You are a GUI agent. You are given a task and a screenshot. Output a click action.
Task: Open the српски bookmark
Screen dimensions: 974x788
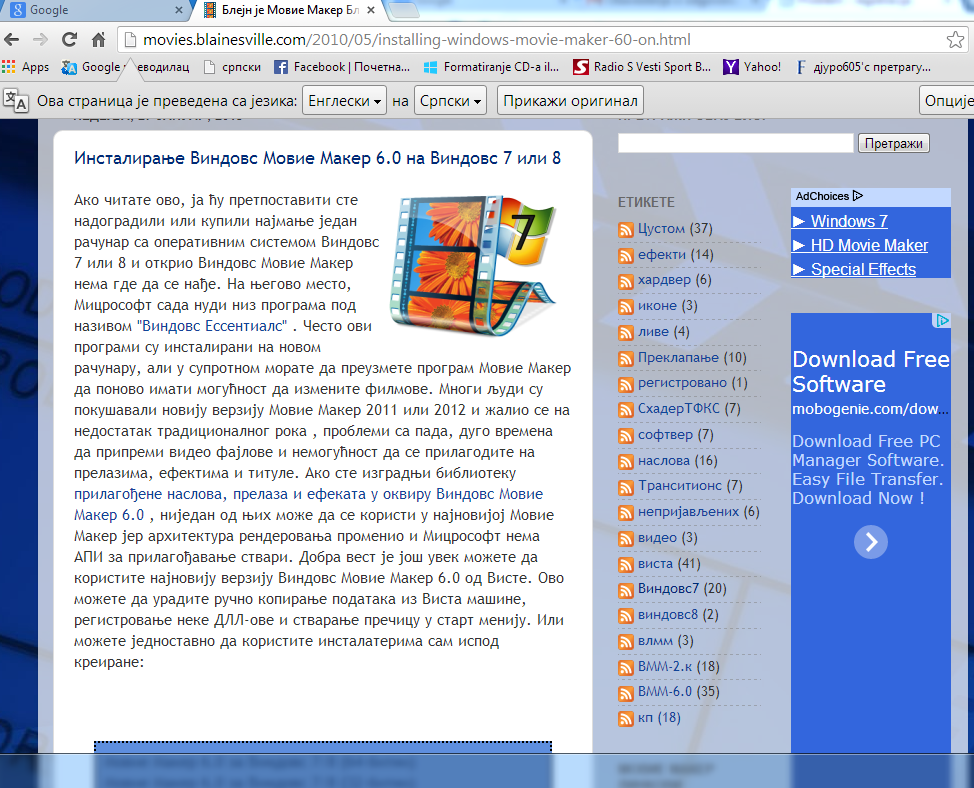pyautogui.click(x=232, y=66)
